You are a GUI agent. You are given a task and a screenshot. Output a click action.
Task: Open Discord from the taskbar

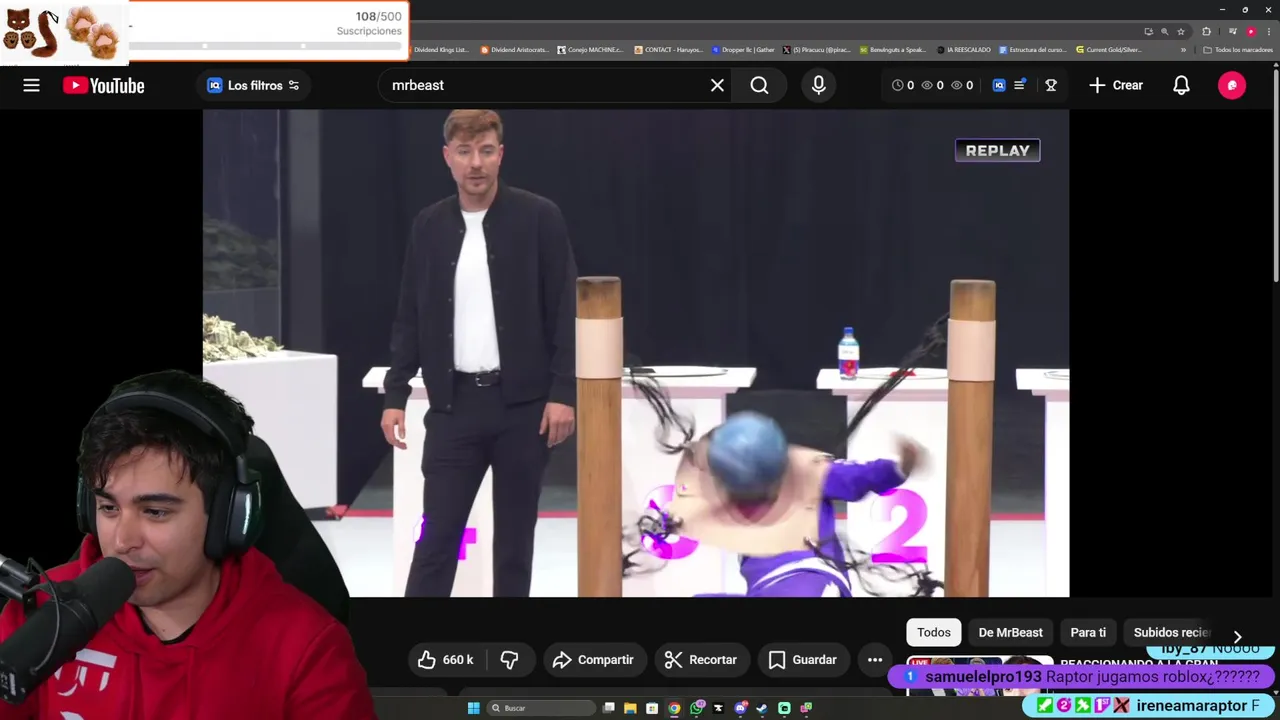(740, 708)
